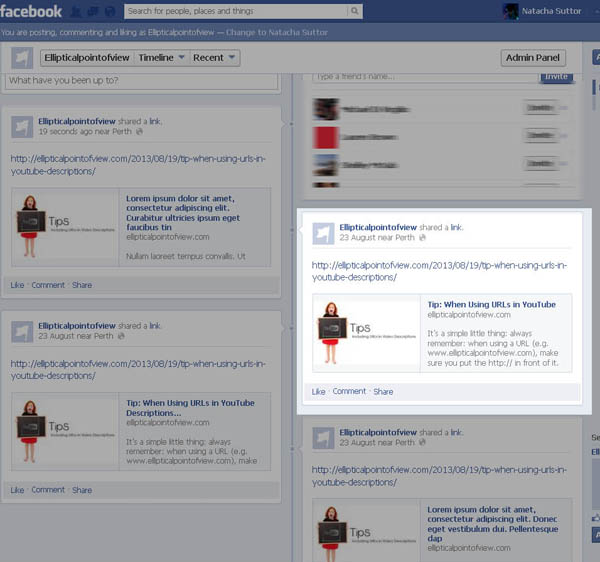The width and height of the screenshot is (600, 562).
Task: Open the Natacha Suttor profile name link
Action: [x=551, y=11]
